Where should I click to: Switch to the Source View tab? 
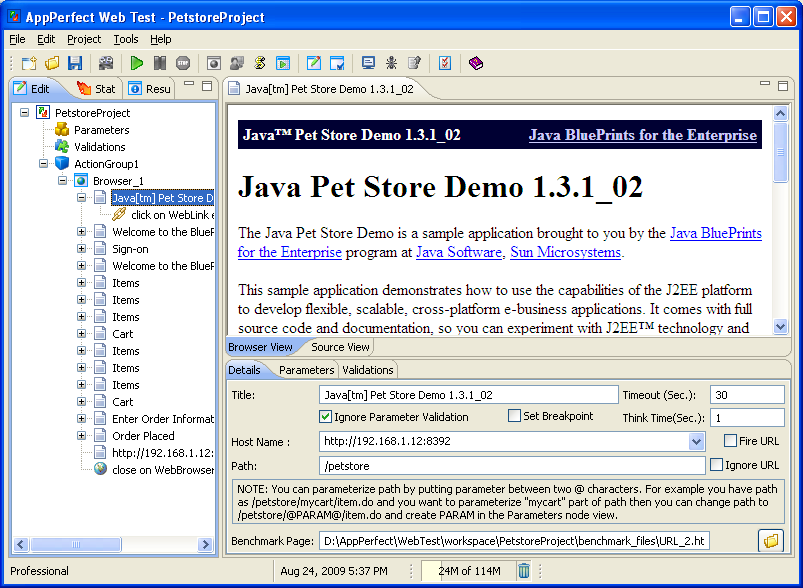pos(340,347)
